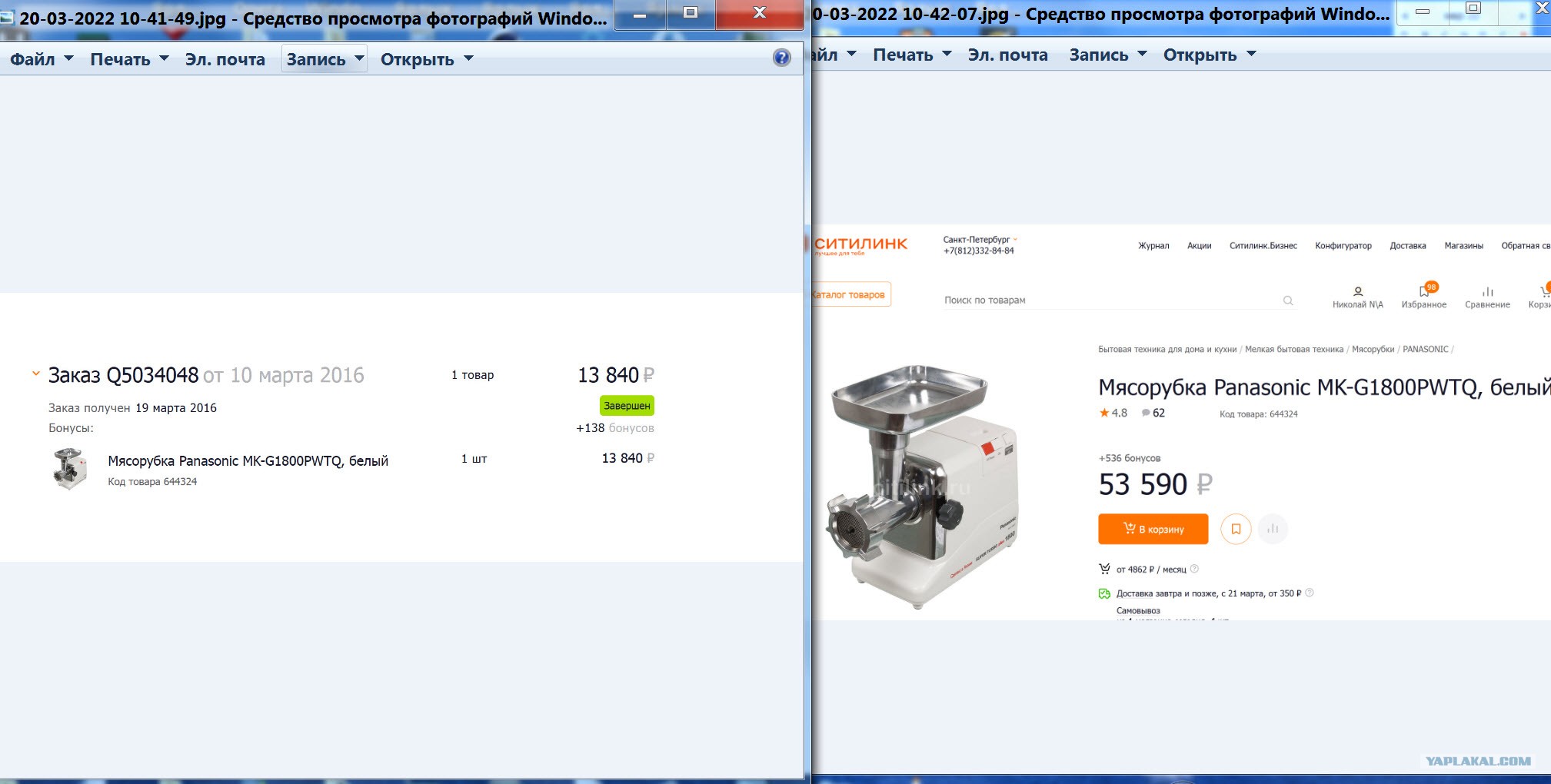The height and width of the screenshot is (784, 1551).
Task: Open Печать dropdown in the left viewer
Action: 129,59
